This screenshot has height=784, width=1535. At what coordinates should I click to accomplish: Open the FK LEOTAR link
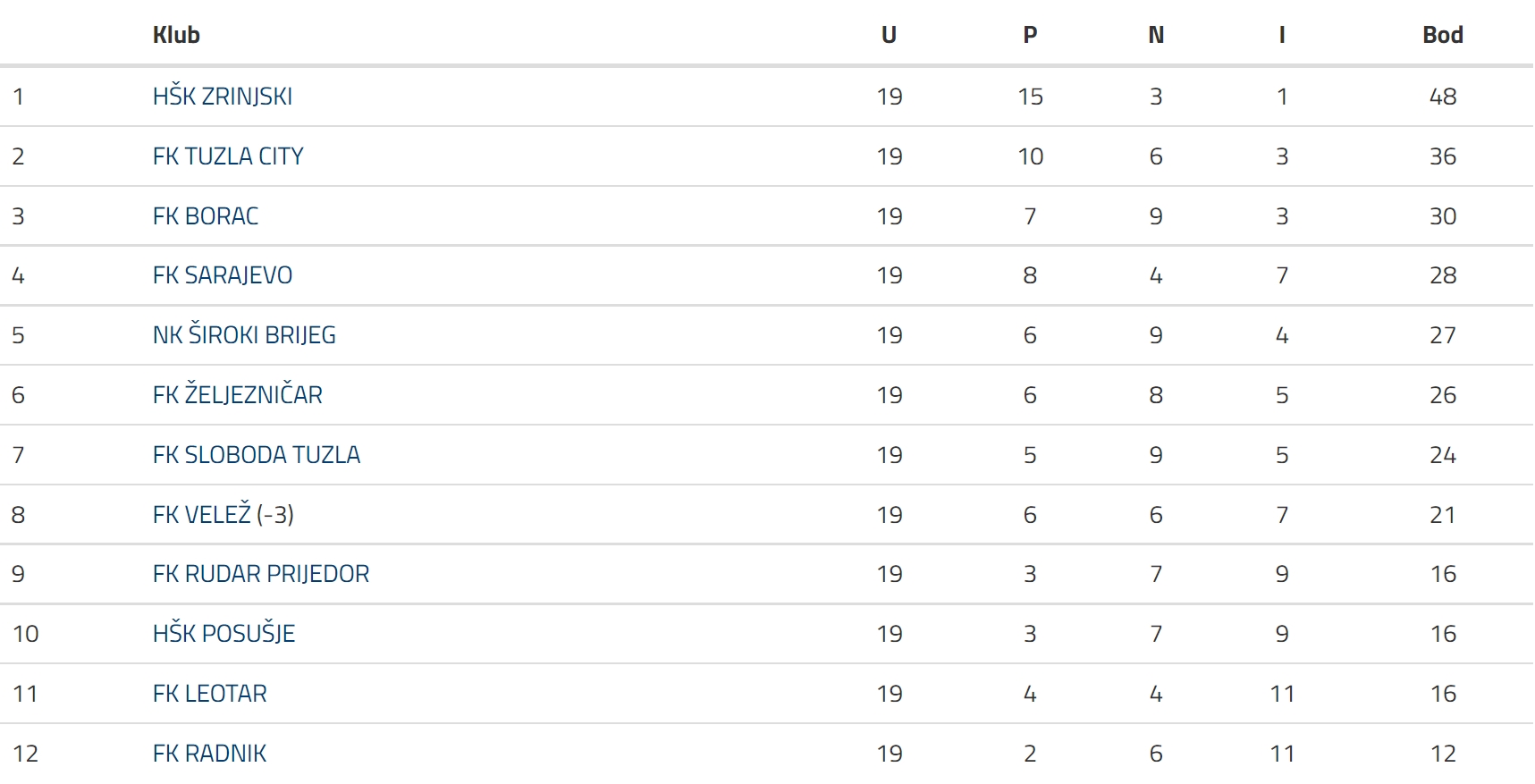pyautogui.click(x=209, y=694)
